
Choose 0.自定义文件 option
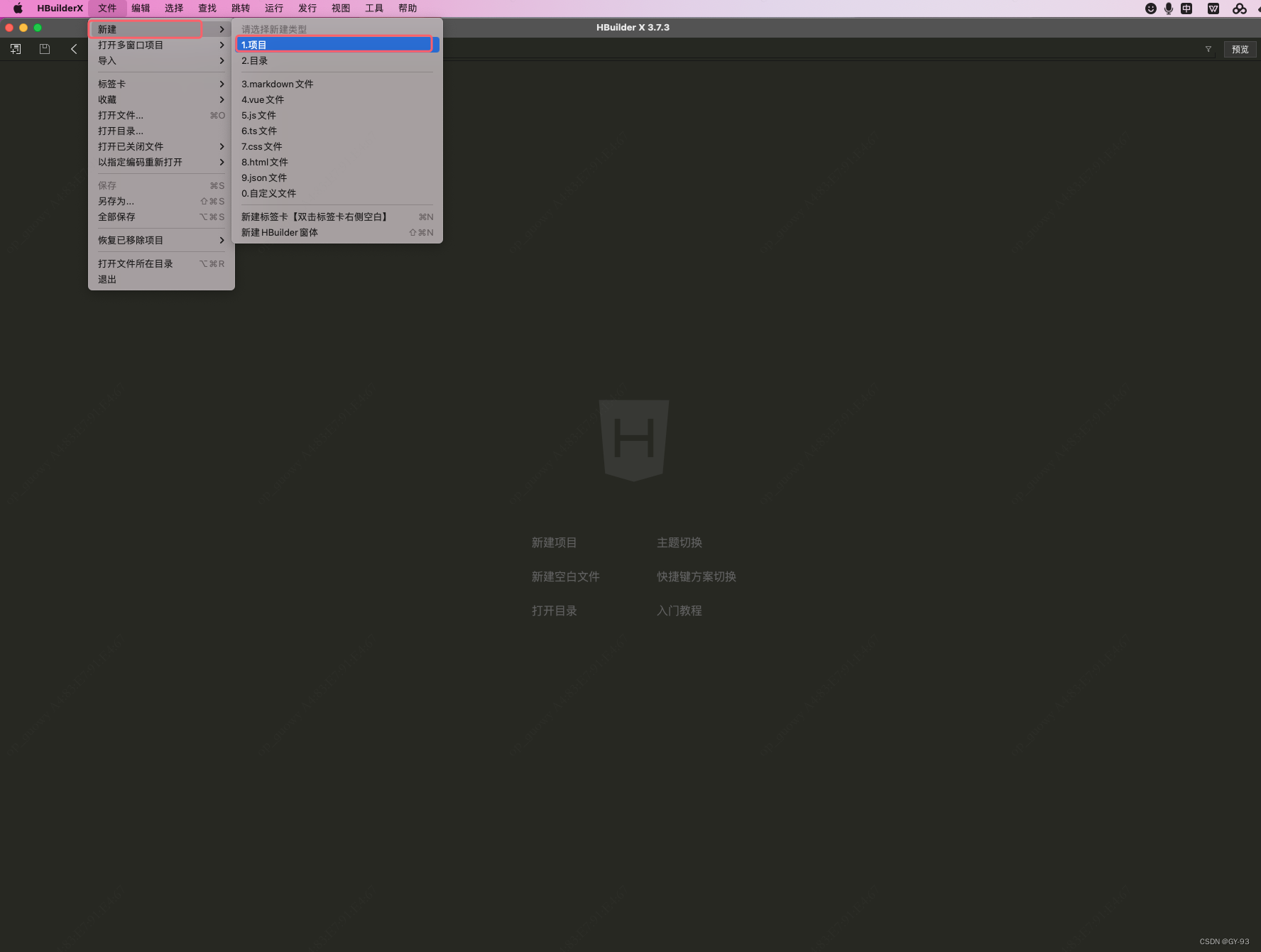(x=337, y=193)
